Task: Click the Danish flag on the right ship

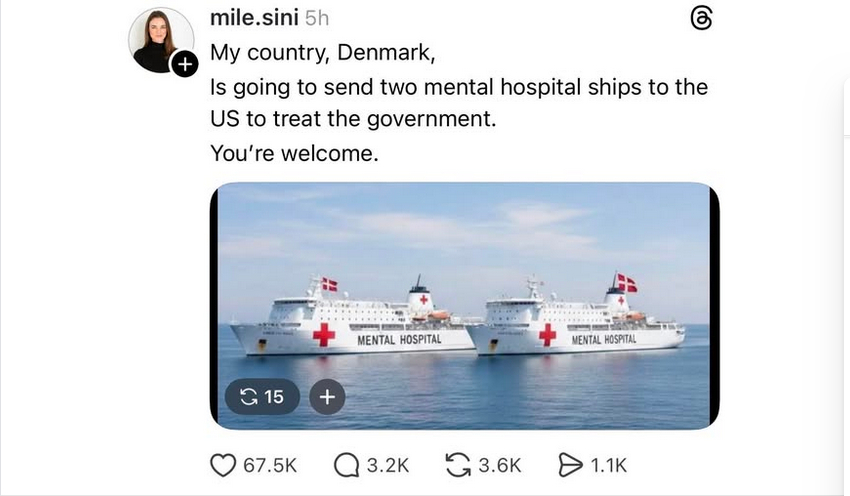Action: point(626,283)
